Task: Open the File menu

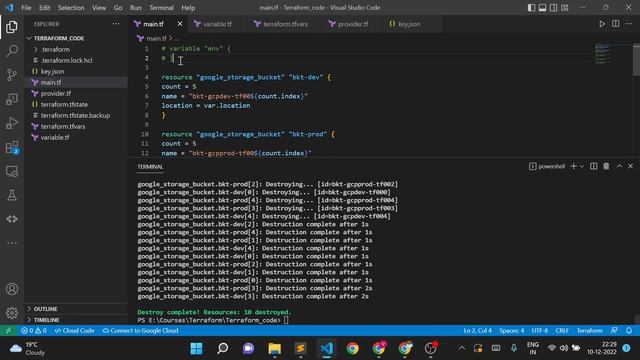Action: (26, 8)
